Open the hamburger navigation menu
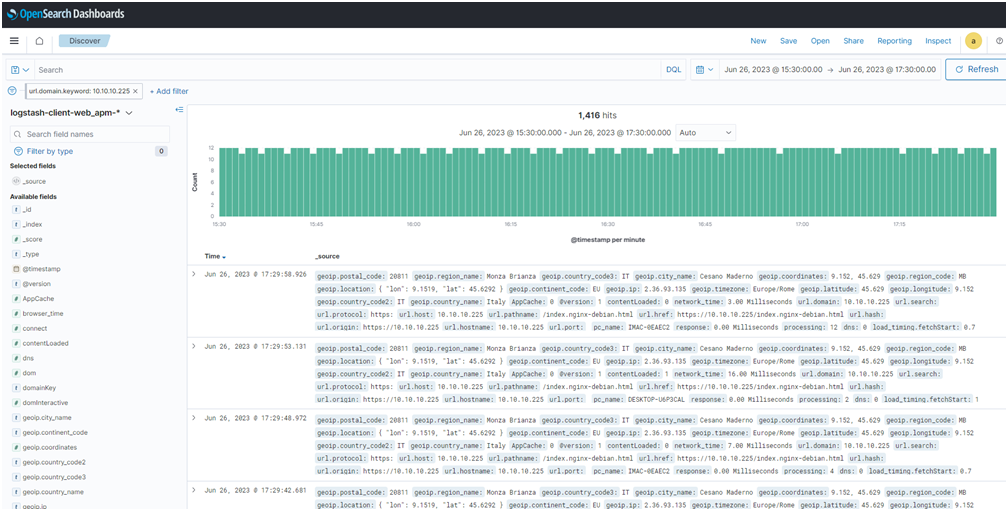Screen dimensions: 1008x511 (14, 40)
